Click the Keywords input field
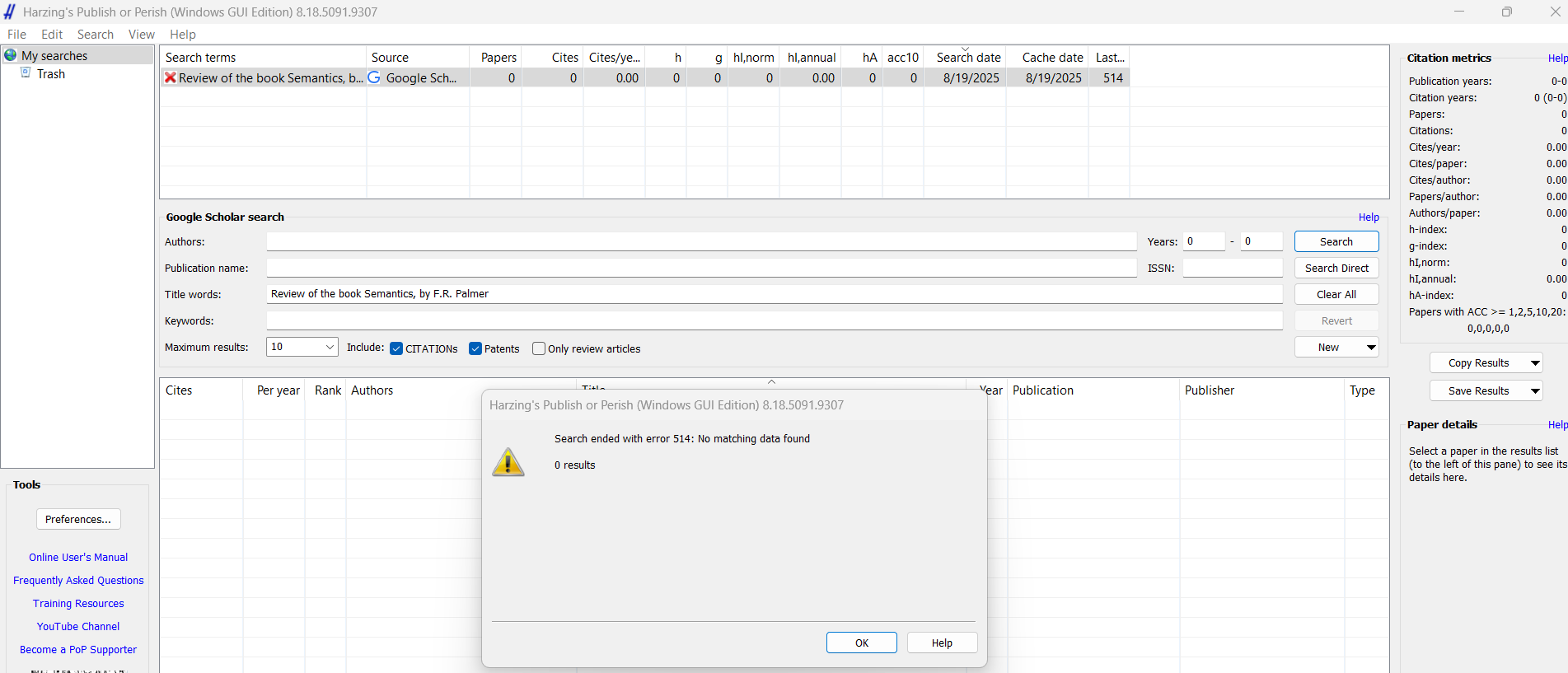 click(x=775, y=320)
